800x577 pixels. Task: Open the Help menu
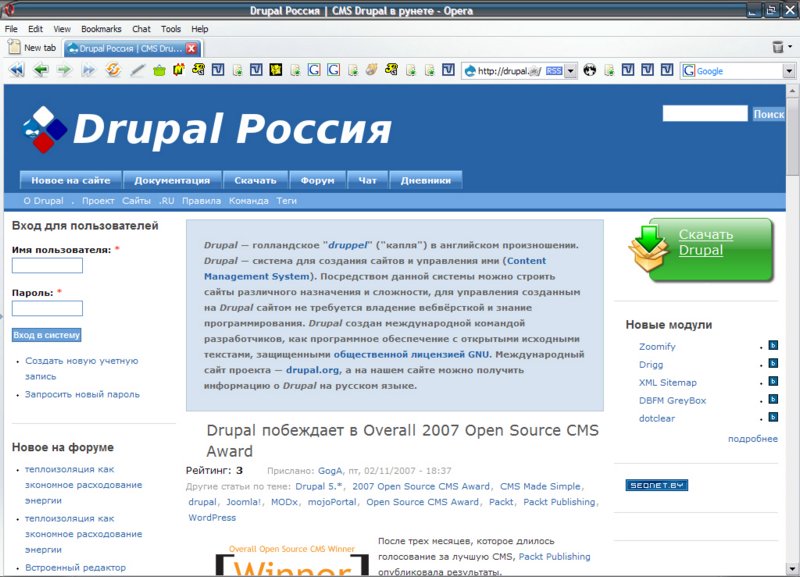coord(199,29)
